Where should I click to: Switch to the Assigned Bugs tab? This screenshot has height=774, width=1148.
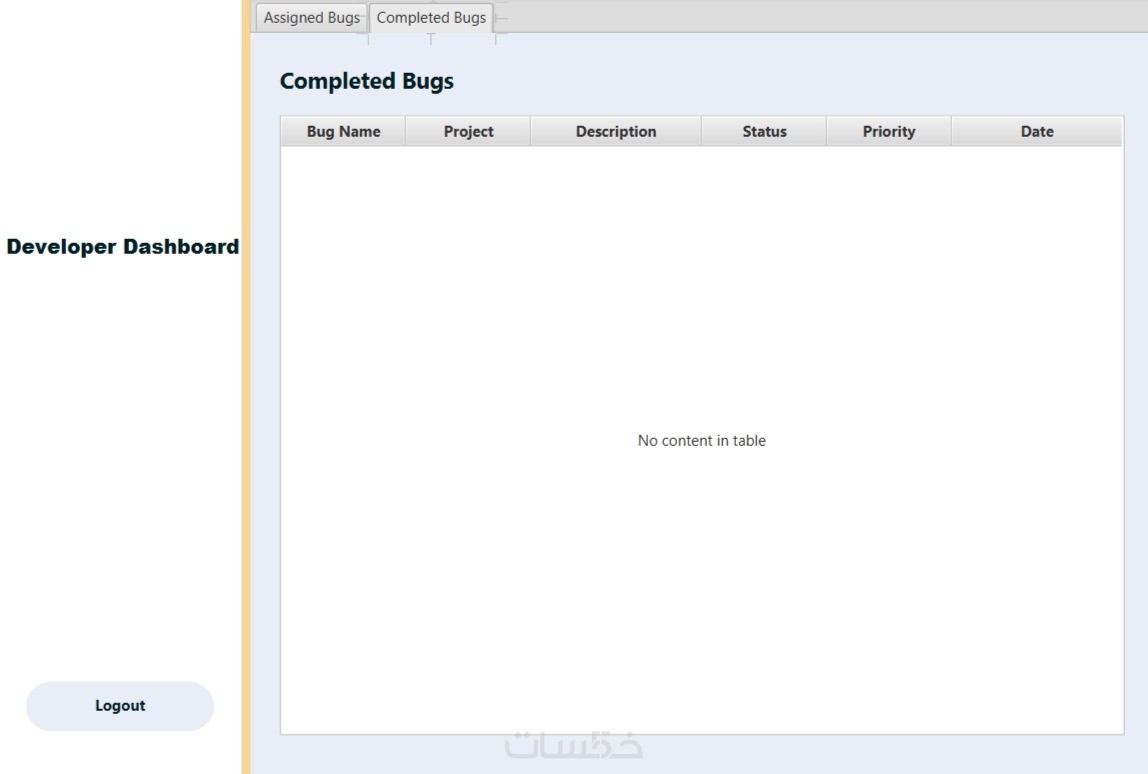tap(311, 18)
